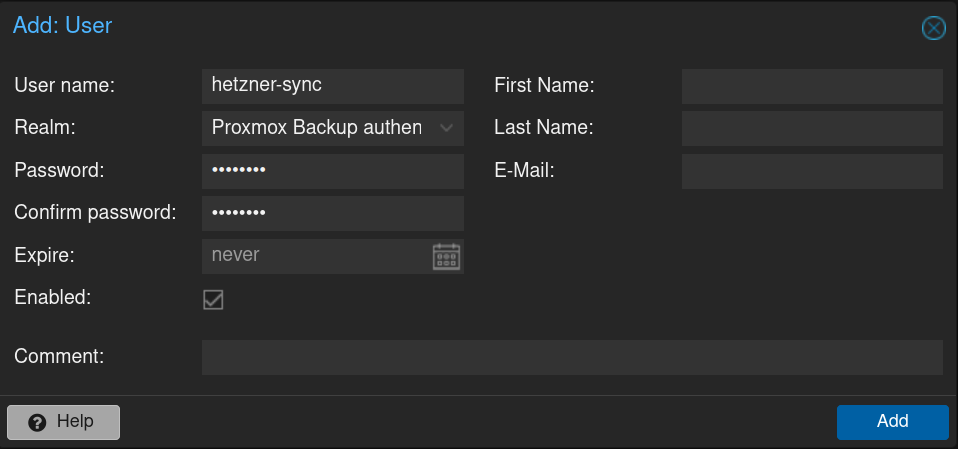
Task: Click the E-Mail label text
Action: (524, 171)
